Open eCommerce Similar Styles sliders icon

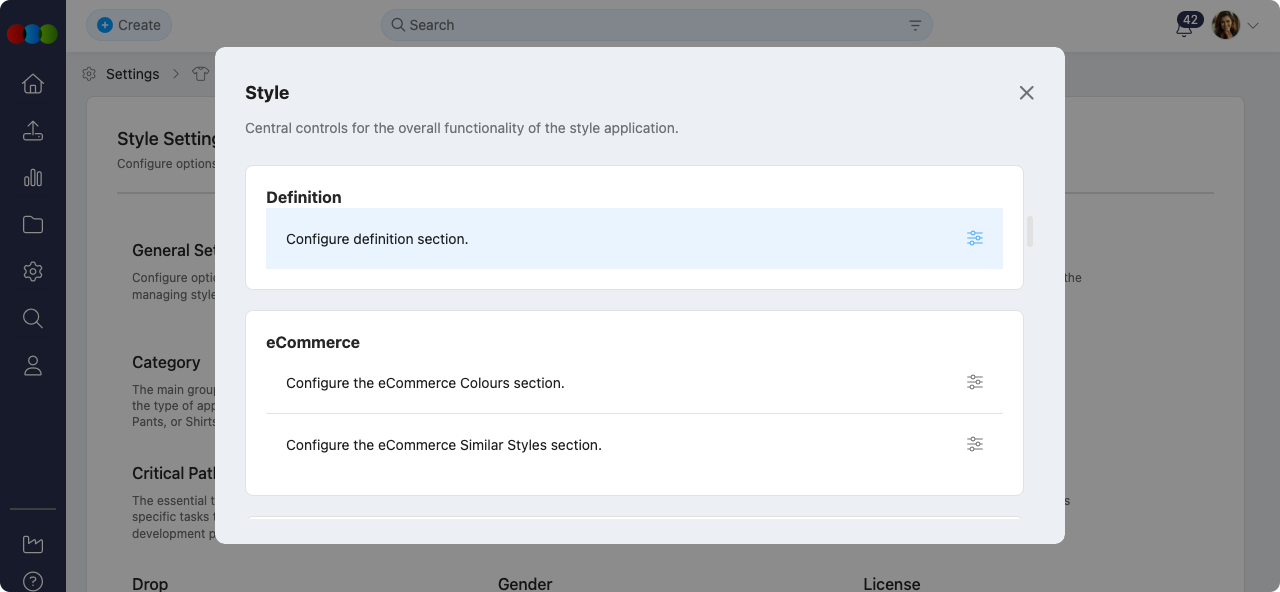point(975,444)
